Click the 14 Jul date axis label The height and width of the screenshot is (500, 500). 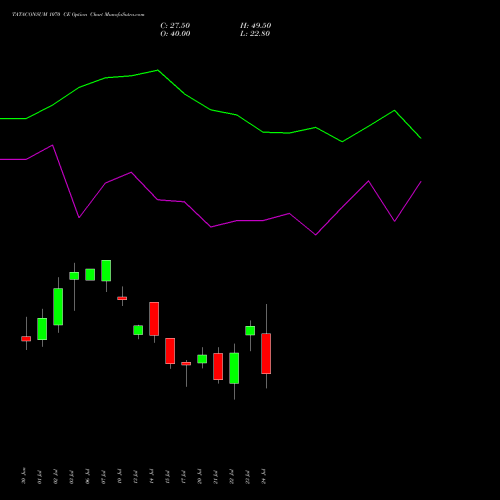(x=152, y=477)
